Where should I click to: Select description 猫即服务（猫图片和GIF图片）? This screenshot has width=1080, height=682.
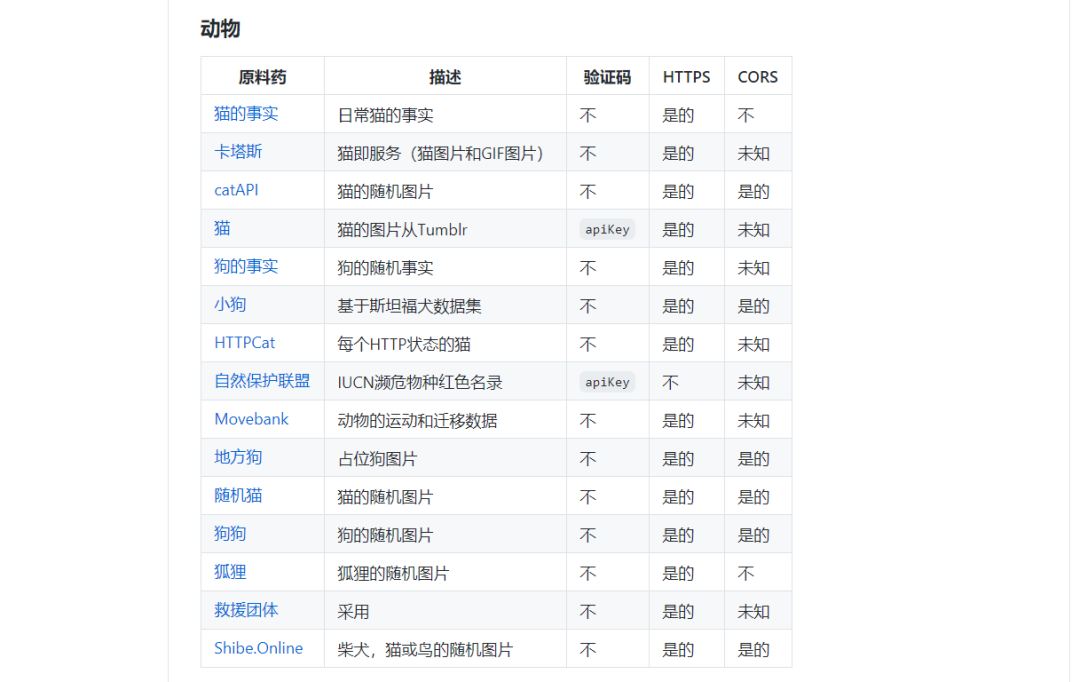point(441,154)
